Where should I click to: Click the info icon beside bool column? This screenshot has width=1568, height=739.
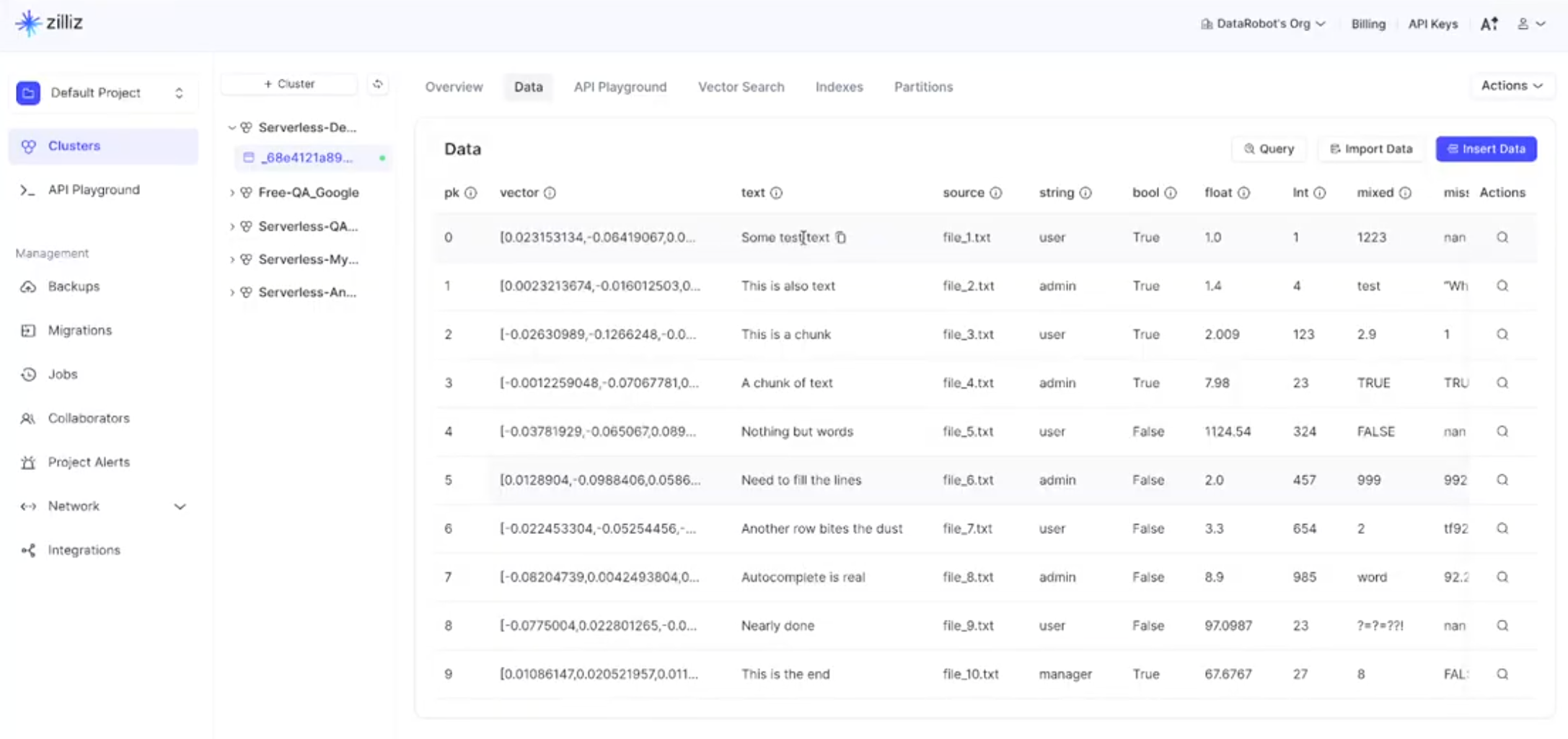pyautogui.click(x=1171, y=193)
